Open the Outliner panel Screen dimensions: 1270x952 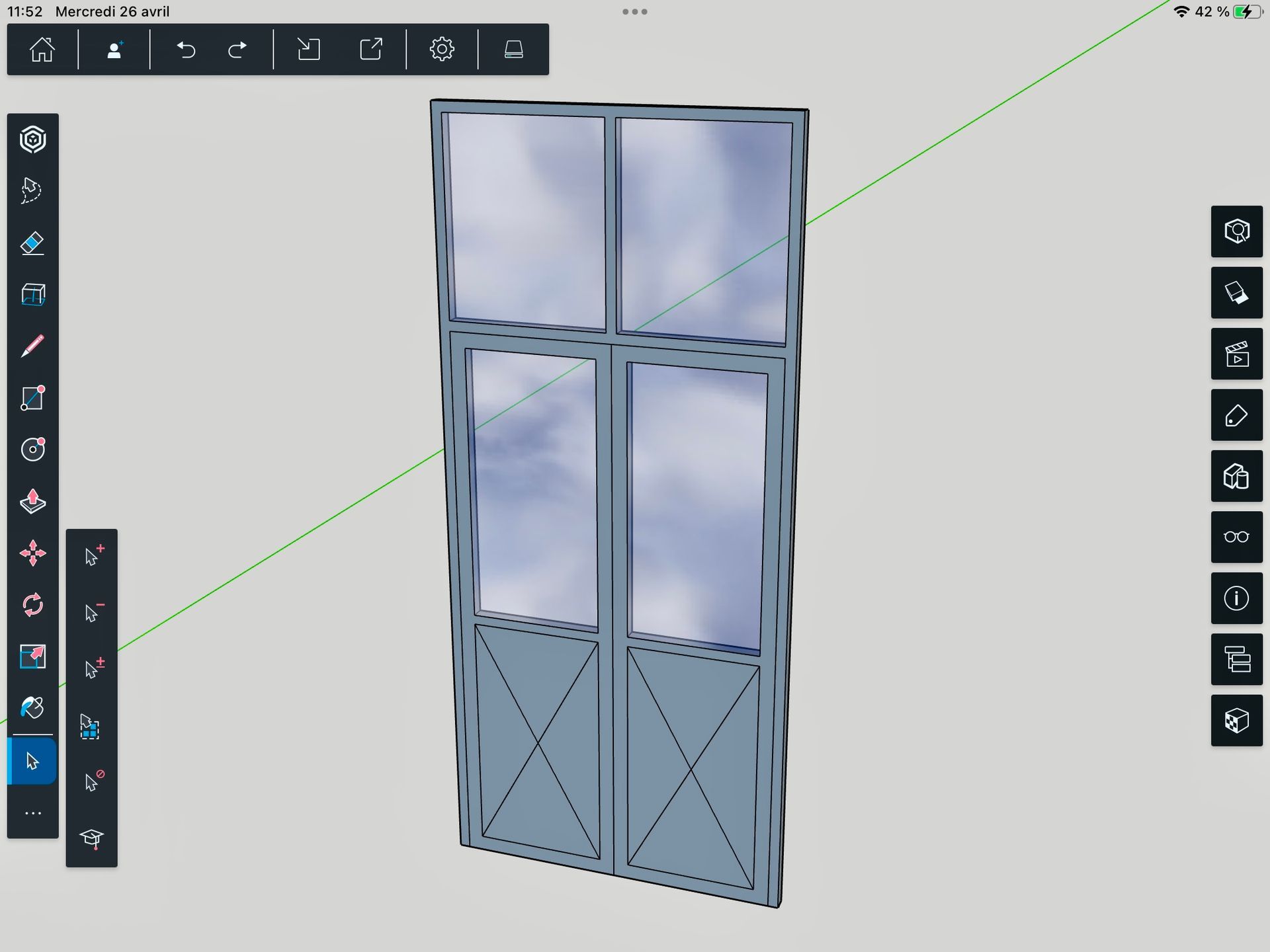1236,659
